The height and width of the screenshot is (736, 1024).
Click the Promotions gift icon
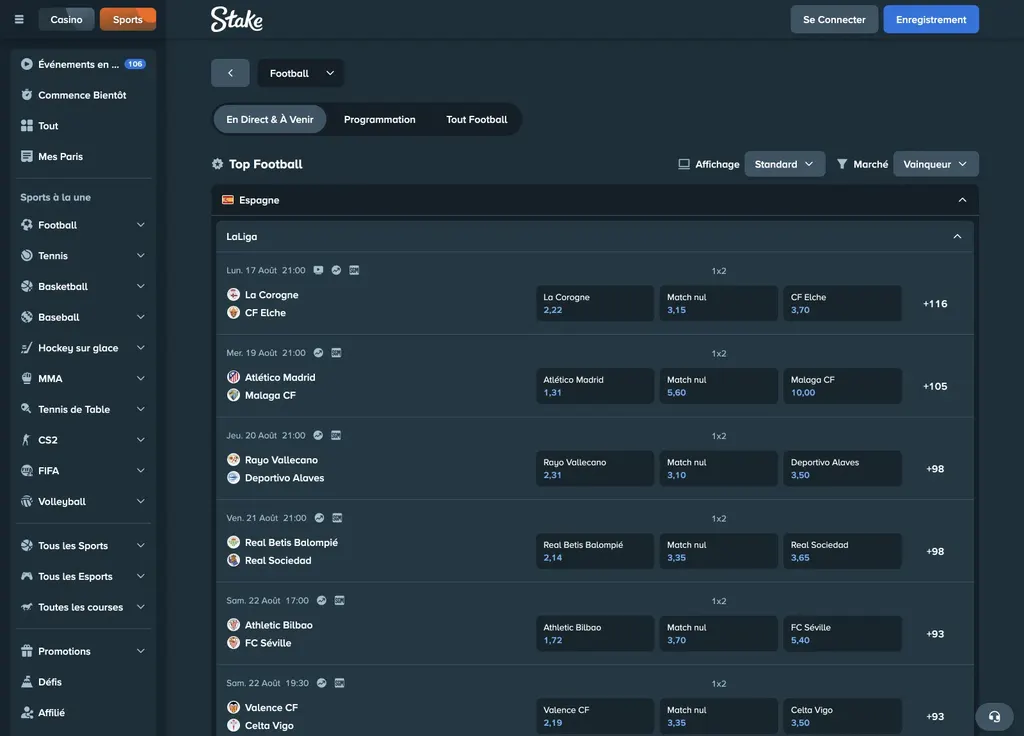coord(27,651)
